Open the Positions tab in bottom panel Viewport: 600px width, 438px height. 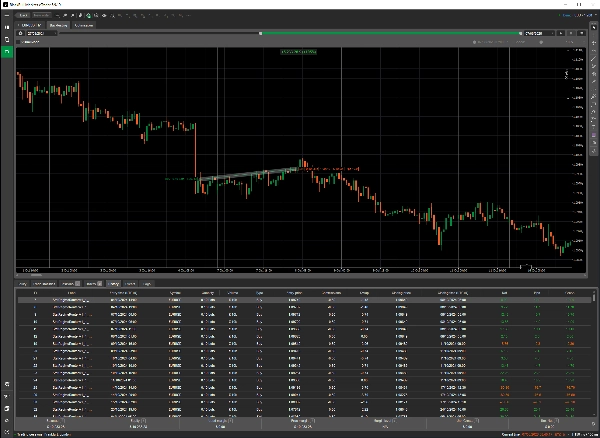pyautogui.click(x=70, y=283)
